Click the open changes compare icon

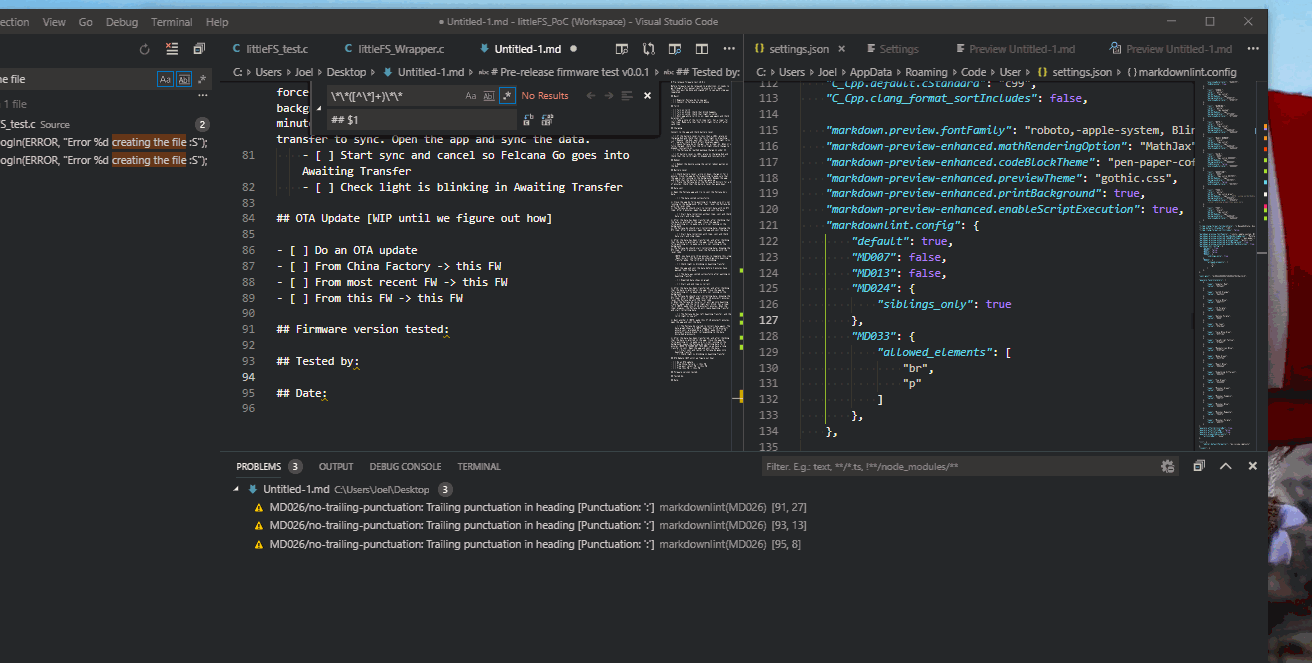tap(649, 48)
